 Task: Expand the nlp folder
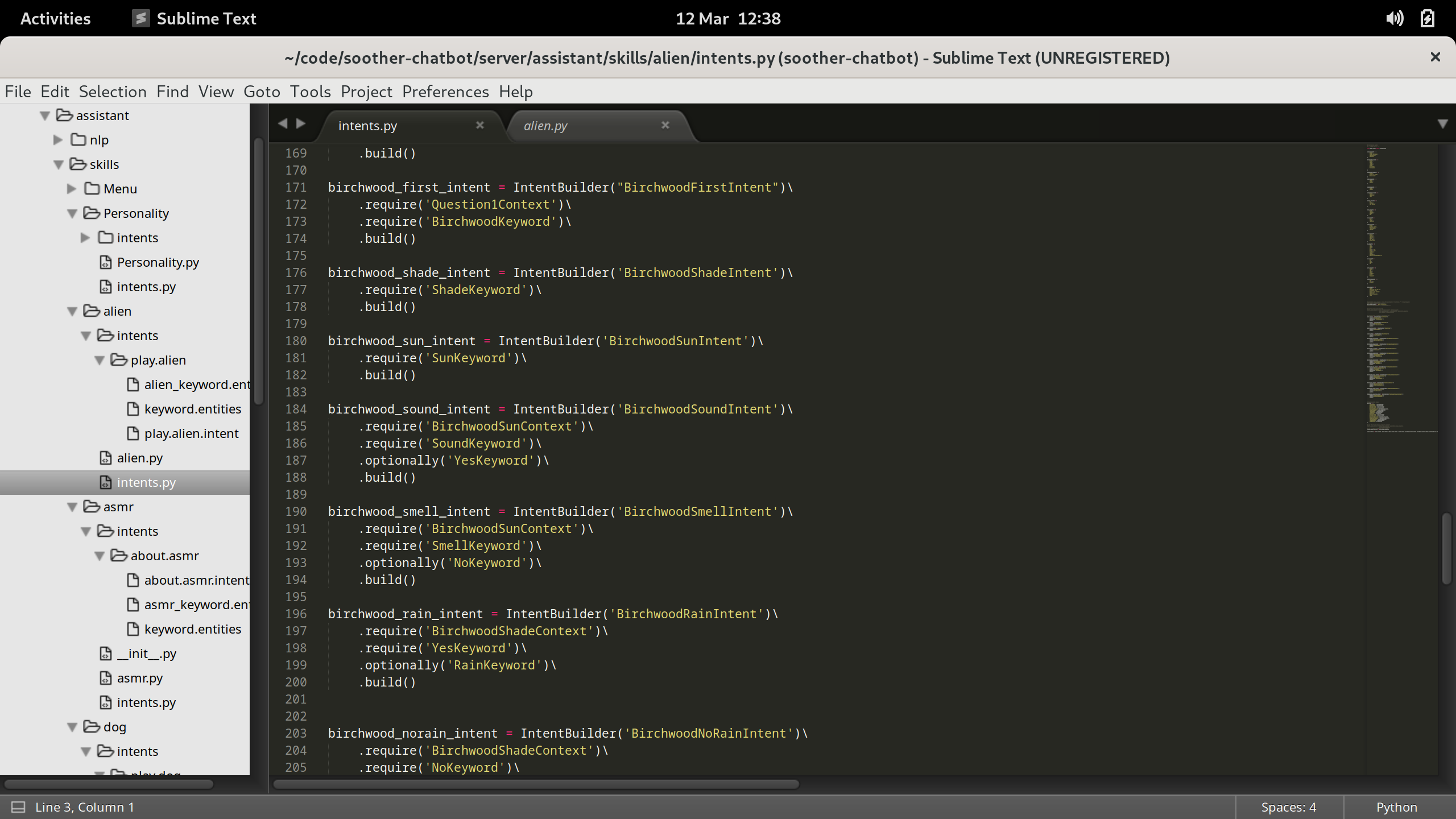pos(58,140)
